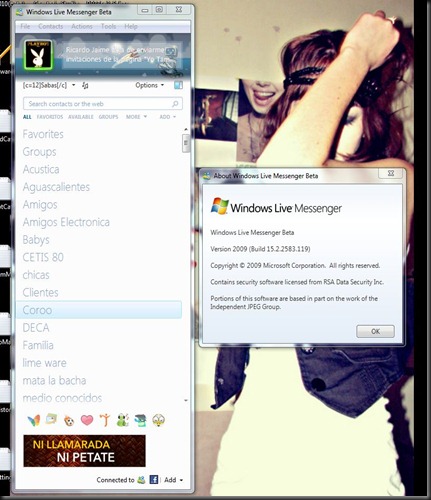Open the Contacts menu
The image size is (431, 500).
pyautogui.click(x=51, y=26)
